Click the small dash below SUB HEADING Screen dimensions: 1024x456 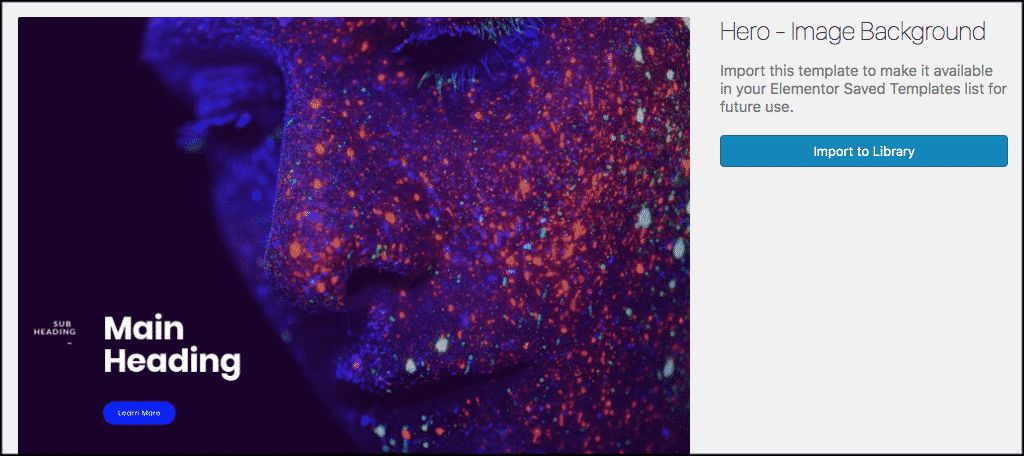69,342
